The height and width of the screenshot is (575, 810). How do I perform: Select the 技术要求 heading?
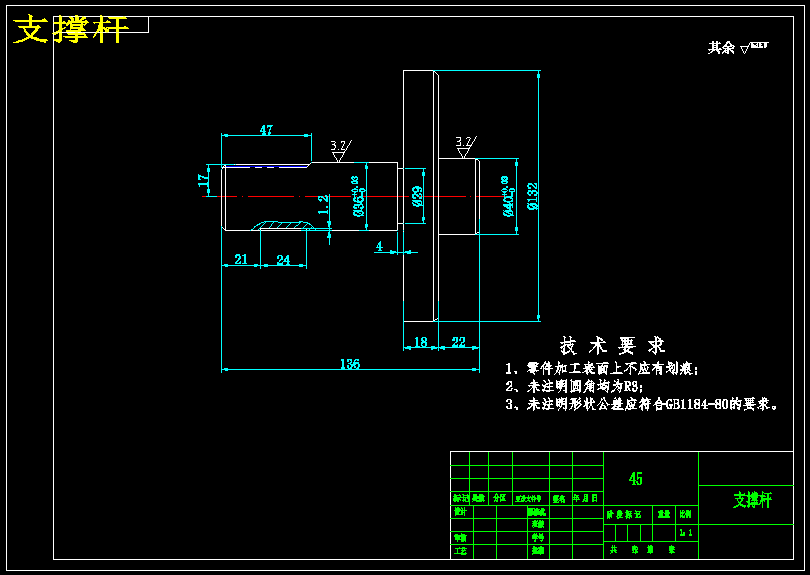point(613,346)
